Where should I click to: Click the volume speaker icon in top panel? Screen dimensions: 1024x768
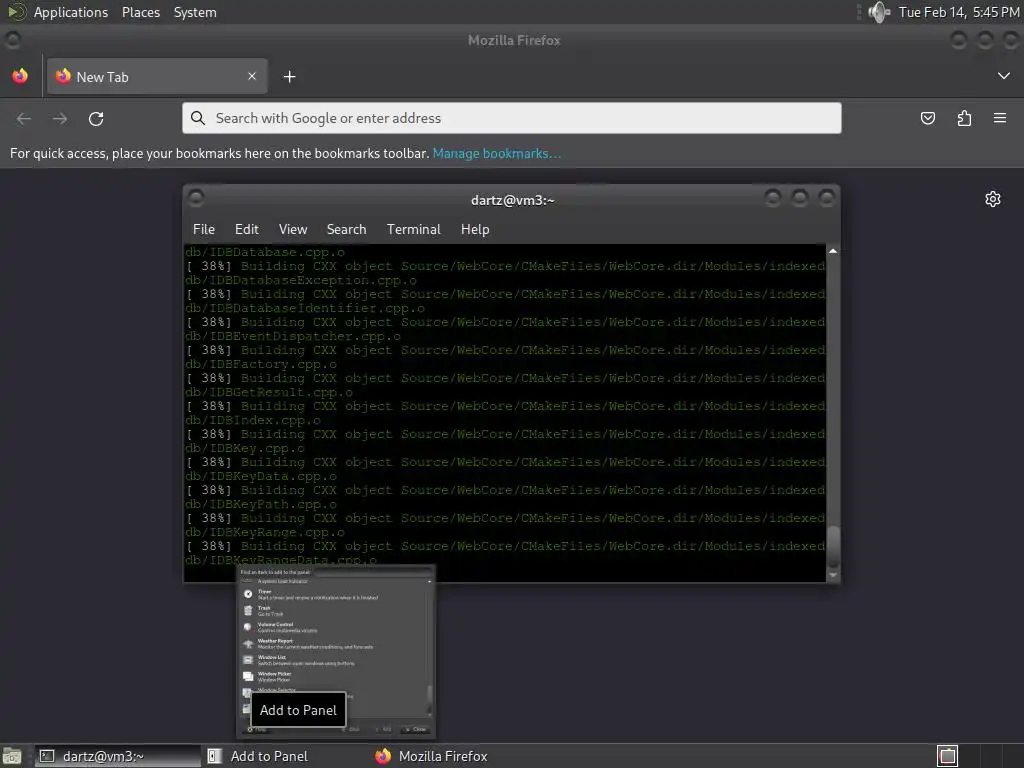tap(879, 12)
